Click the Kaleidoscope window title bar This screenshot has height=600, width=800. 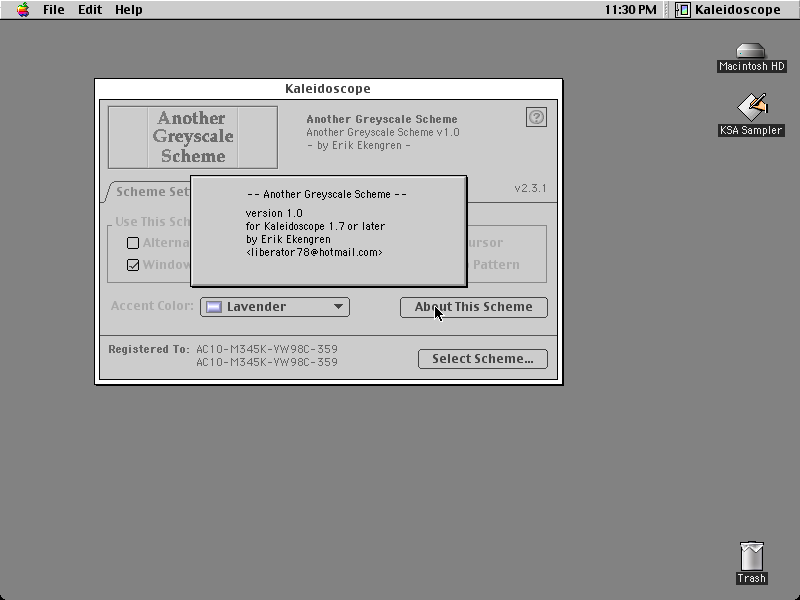[328, 89]
